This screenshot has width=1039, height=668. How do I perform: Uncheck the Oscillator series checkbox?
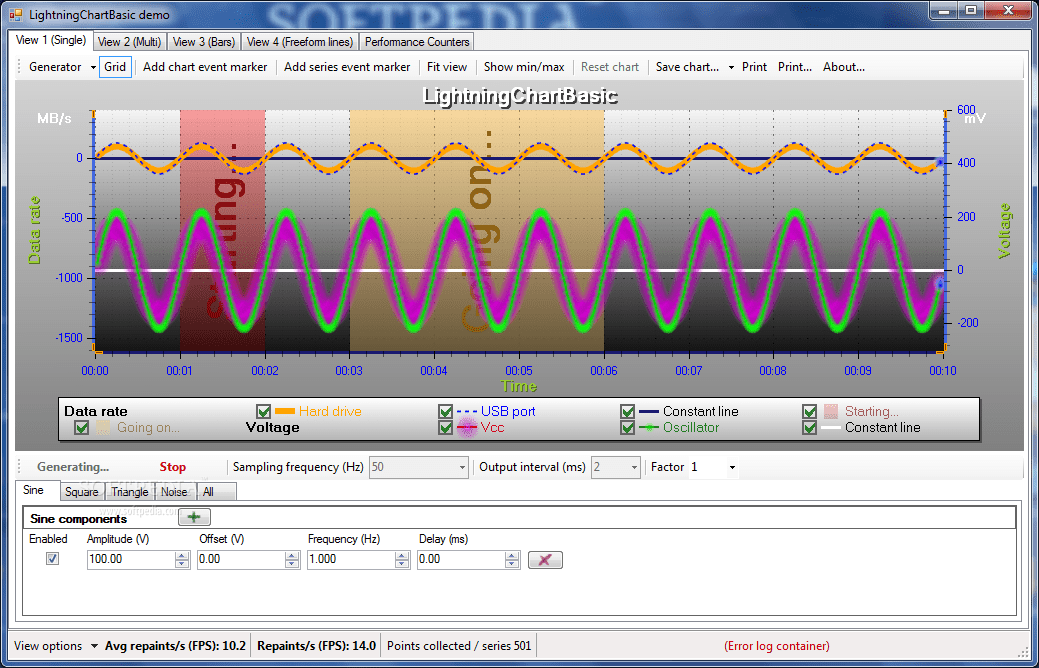click(x=628, y=428)
